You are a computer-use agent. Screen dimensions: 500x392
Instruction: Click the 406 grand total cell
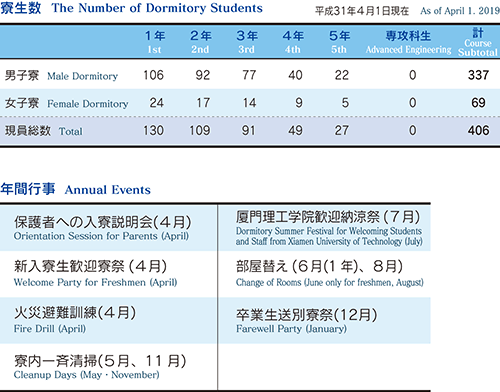478,130
